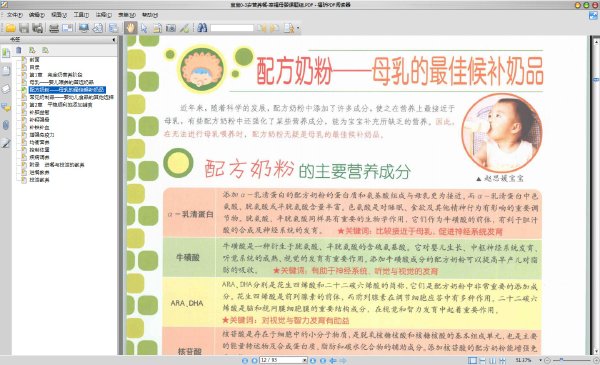The image size is (600, 365).
Task: Open the 目录 bookmark
Action: [x=34, y=67]
